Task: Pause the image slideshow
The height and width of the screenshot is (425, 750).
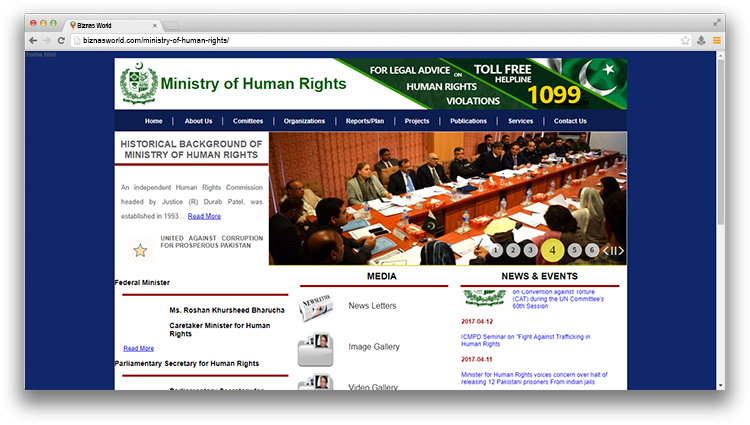Action: [x=613, y=251]
